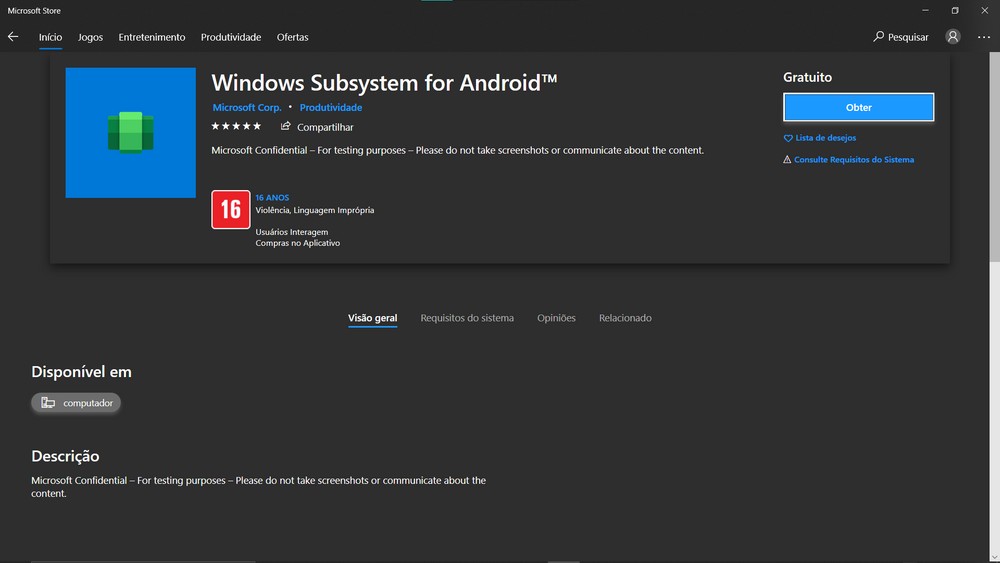Screen dimensions: 1000x563
Task: Open the Ofertas section
Action: click(x=293, y=37)
